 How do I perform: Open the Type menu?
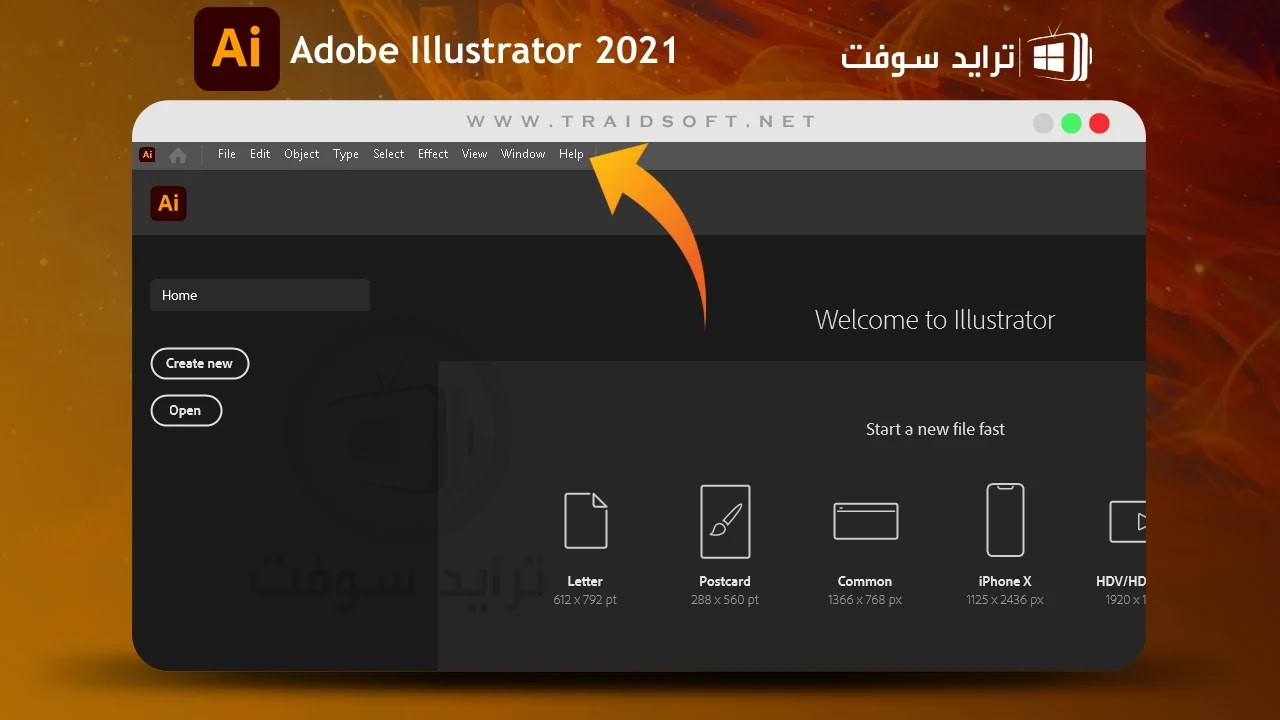tap(346, 154)
